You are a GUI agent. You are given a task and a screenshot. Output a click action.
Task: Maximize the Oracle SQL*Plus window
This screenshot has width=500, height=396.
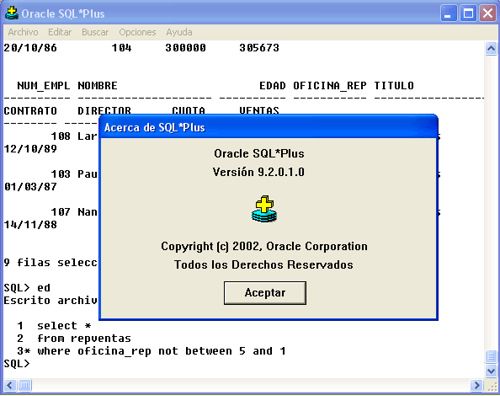tap(468, 14)
